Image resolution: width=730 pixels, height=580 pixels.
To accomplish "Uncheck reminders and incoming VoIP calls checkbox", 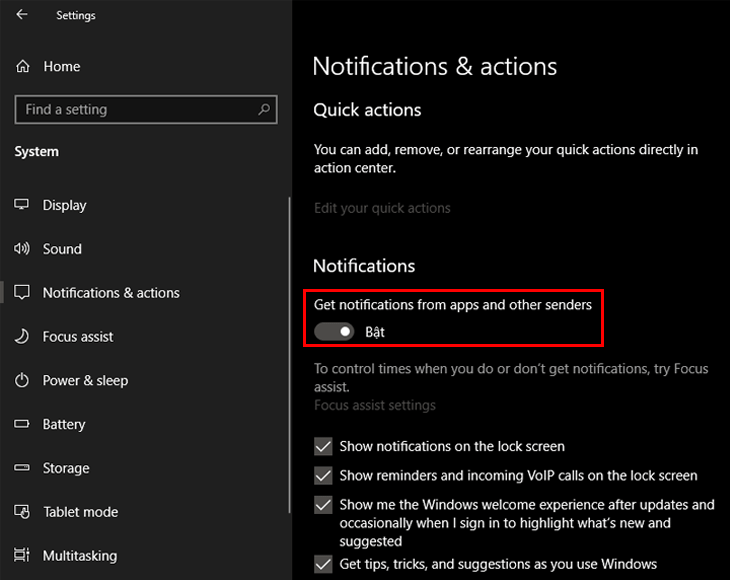I will pyautogui.click(x=323, y=476).
